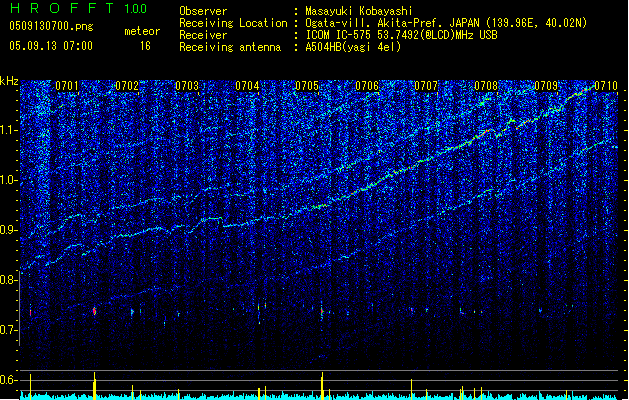This screenshot has height=400, width=629.
Task: Click the location text Ogata-vill. Akita-Pref. JAPAN
Action: pyautogui.click(x=392, y=23)
